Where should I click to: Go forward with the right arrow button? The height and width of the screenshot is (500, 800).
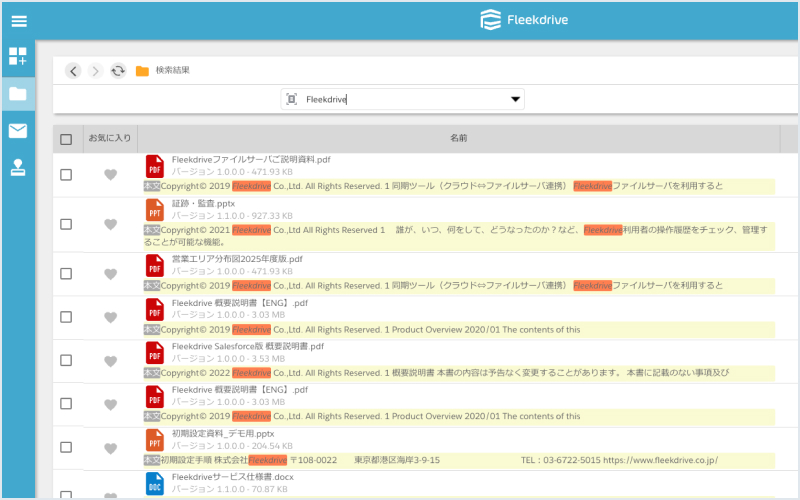pos(95,70)
